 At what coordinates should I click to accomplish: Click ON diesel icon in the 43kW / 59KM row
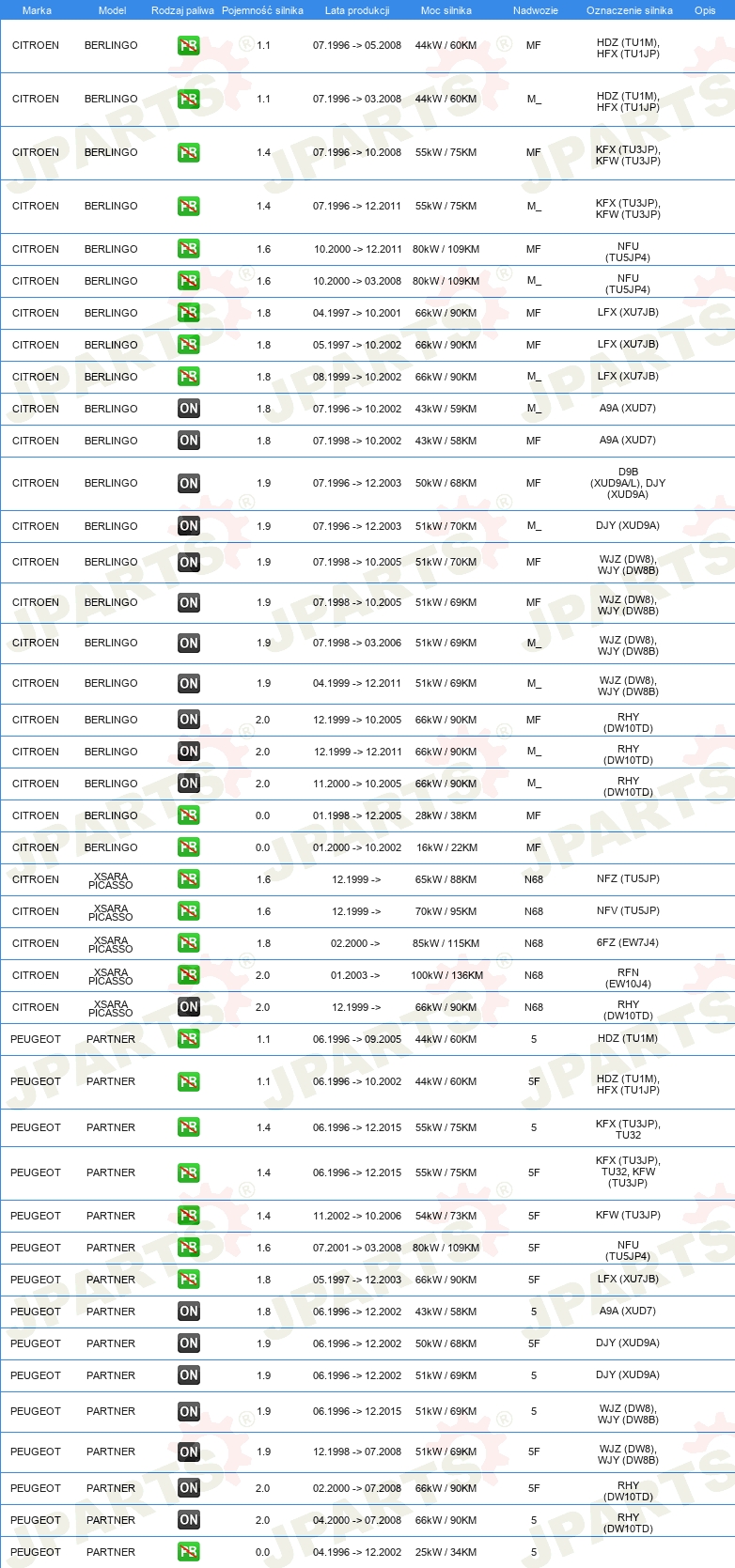point(189,409)
